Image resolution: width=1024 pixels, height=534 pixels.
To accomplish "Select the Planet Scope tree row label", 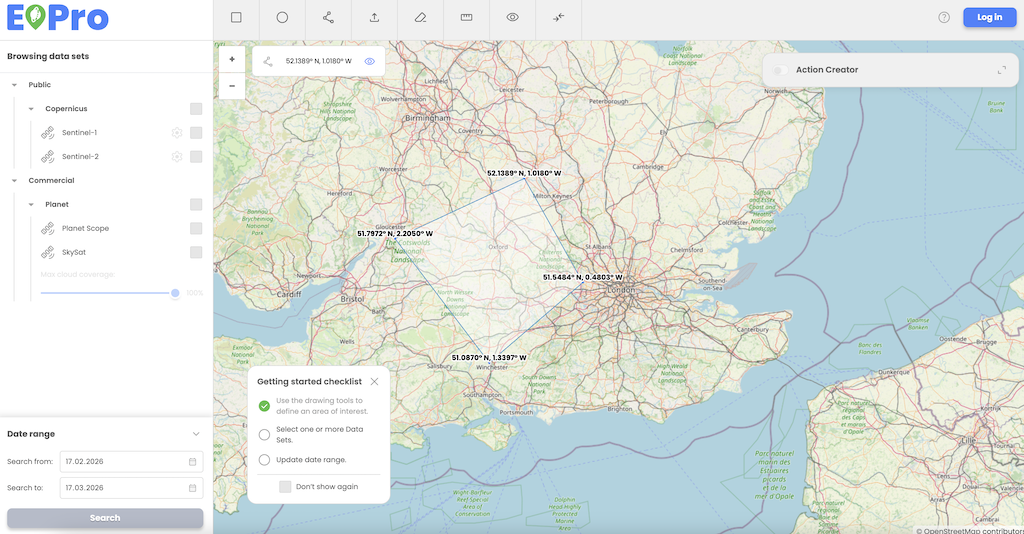I will pos(86,228).
